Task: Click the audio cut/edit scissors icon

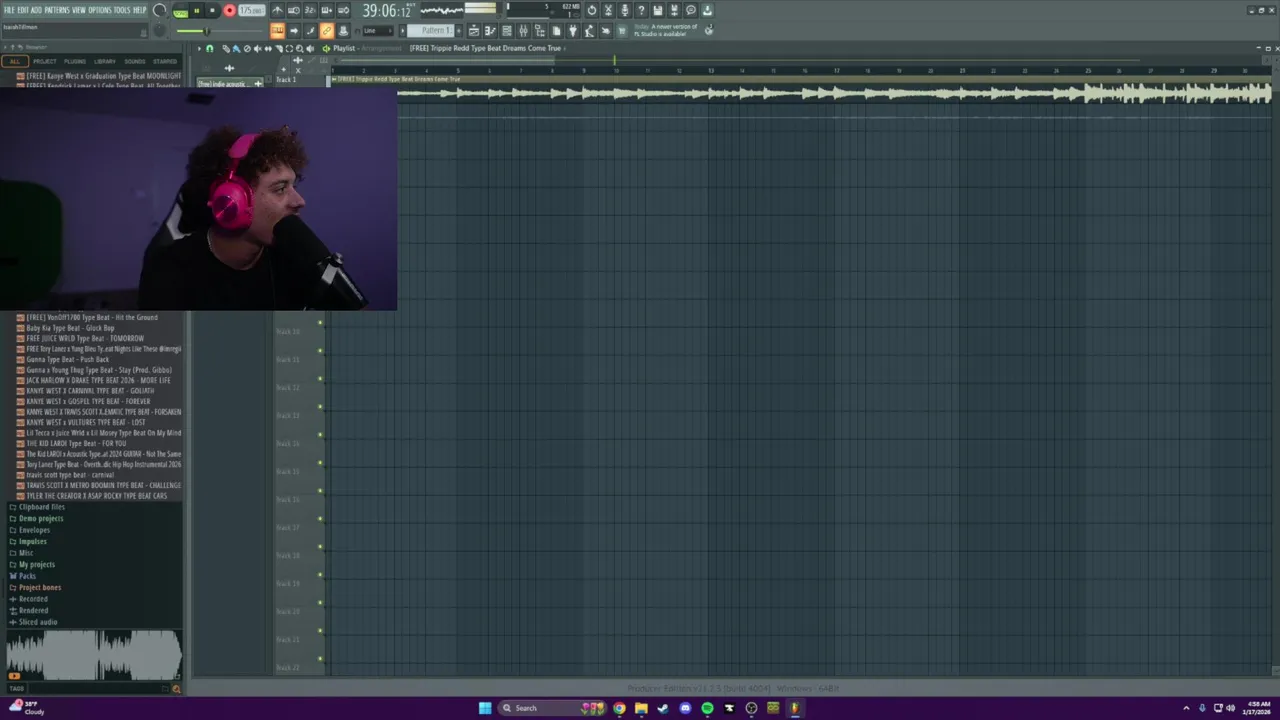Action: coord(608,10)
